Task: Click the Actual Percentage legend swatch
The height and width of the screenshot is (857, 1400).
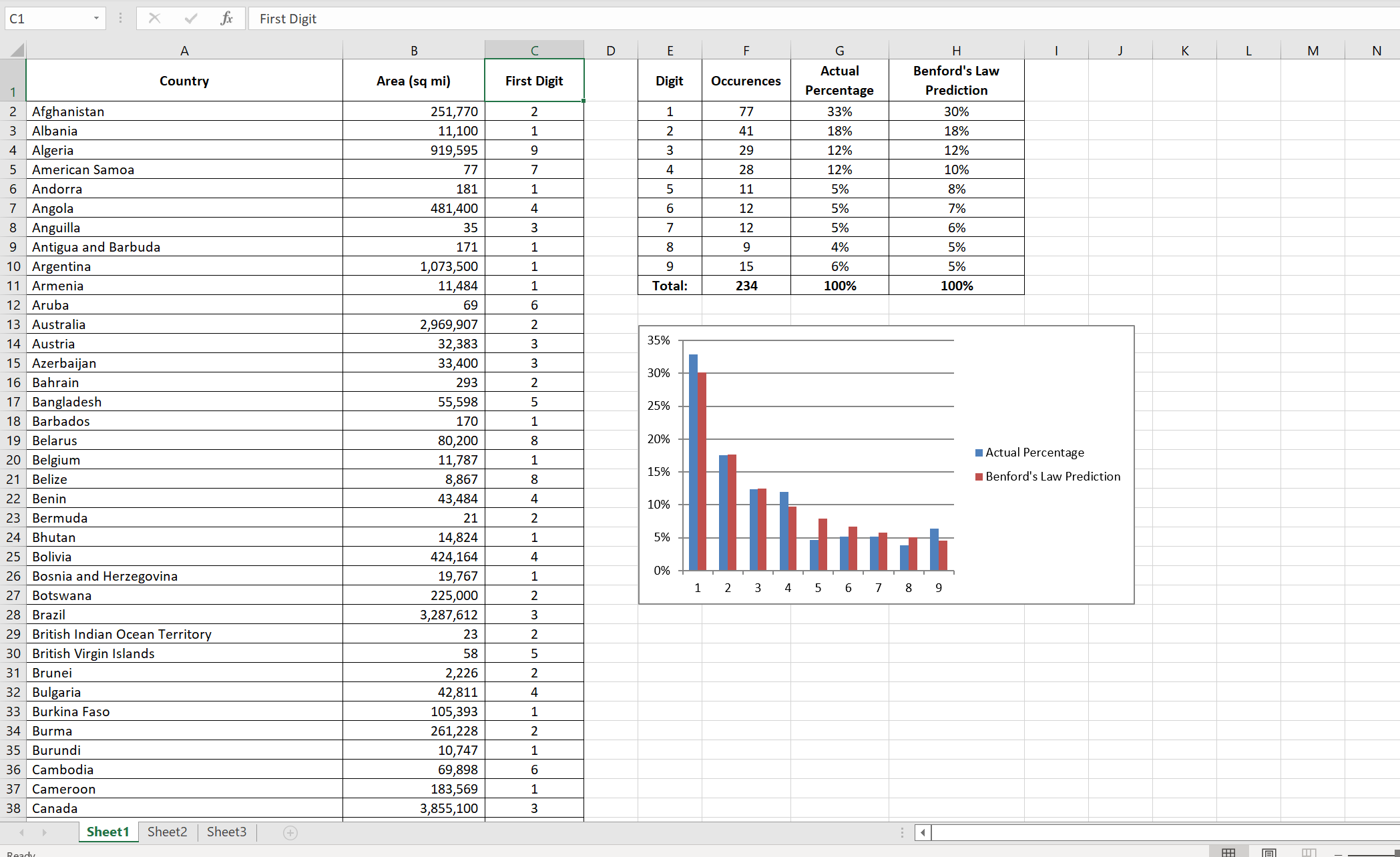Action: pos(979,453)
